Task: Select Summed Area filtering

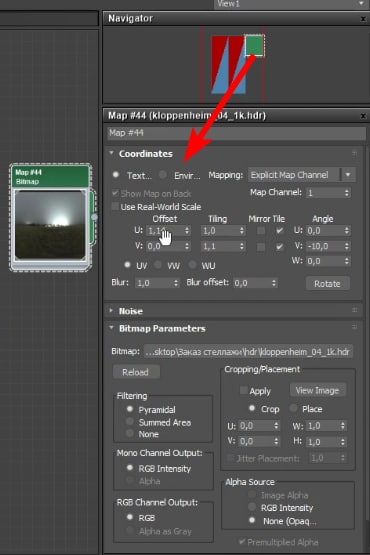Action: 130,422
